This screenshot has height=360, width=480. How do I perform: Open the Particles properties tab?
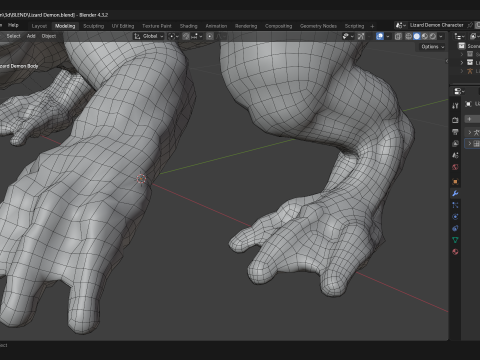pyautogui.click(x=455, y=205)
